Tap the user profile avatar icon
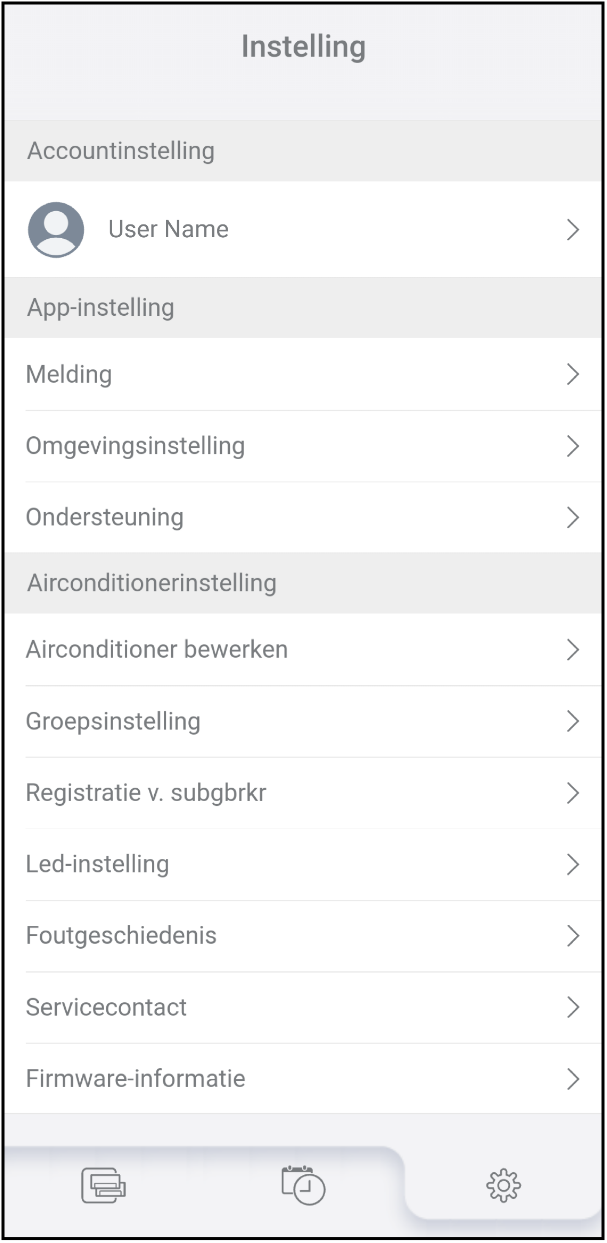The width and height of the screenshot is (607, 1243). click(x=56, y=230)
